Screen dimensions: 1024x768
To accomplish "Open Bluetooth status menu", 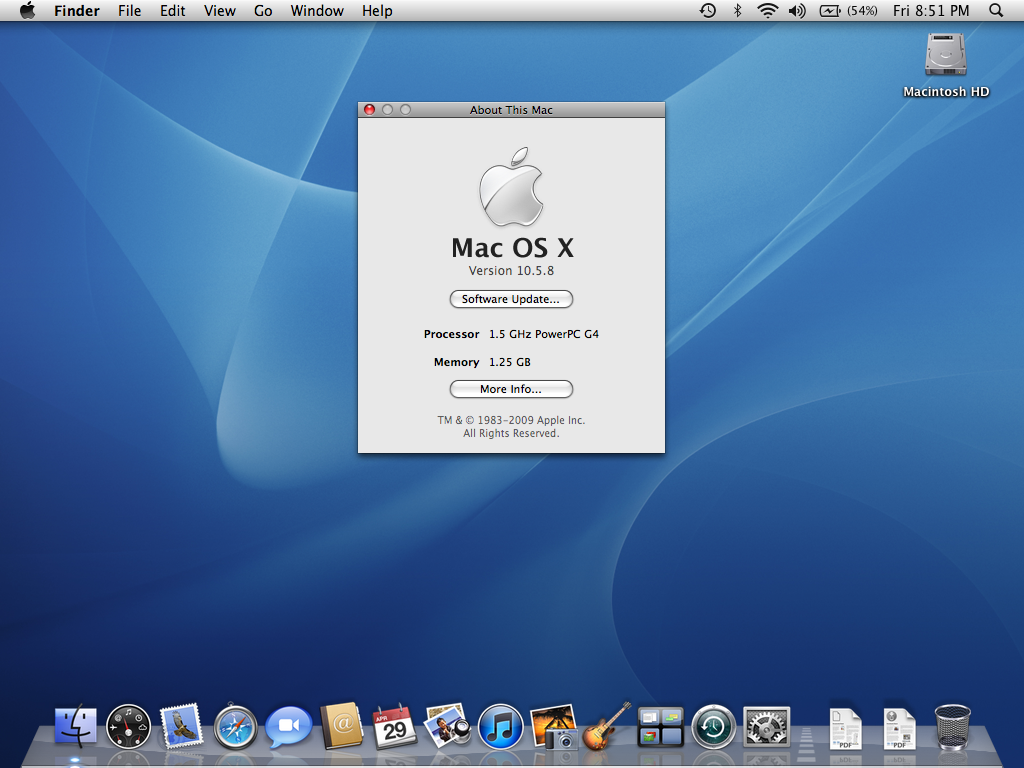I will tap(737, 10).
